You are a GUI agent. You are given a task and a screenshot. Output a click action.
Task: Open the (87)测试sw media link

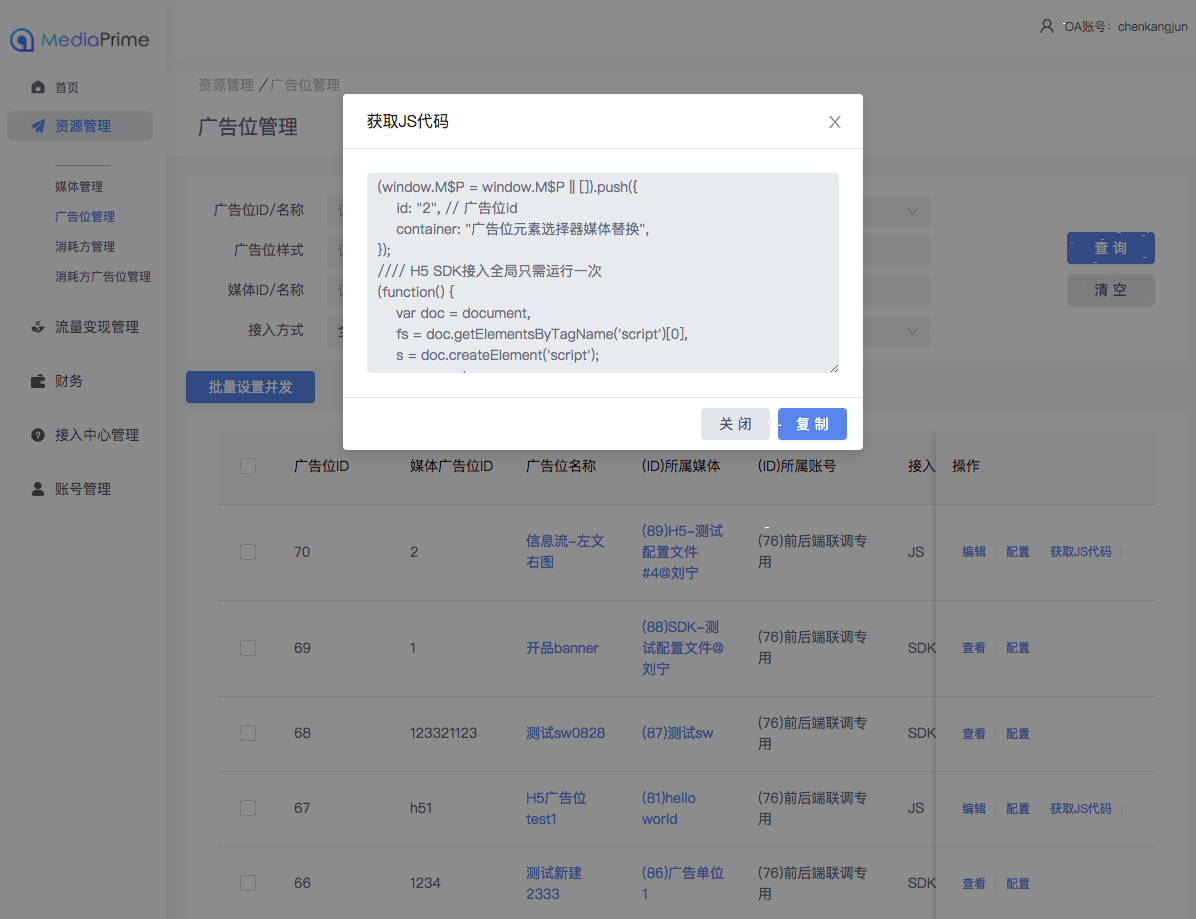677,733
